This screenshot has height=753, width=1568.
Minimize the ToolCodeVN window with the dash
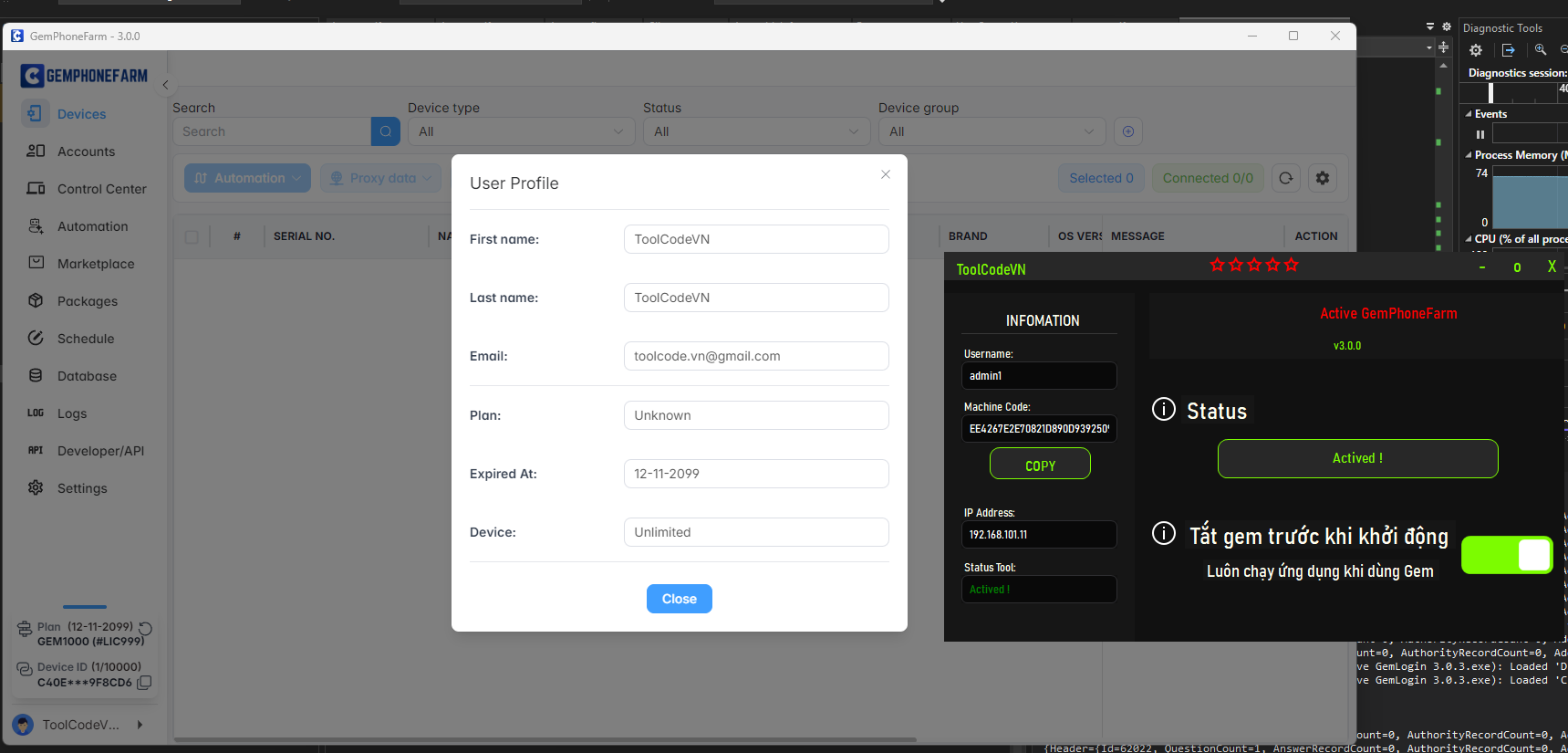pos(1482,267)
